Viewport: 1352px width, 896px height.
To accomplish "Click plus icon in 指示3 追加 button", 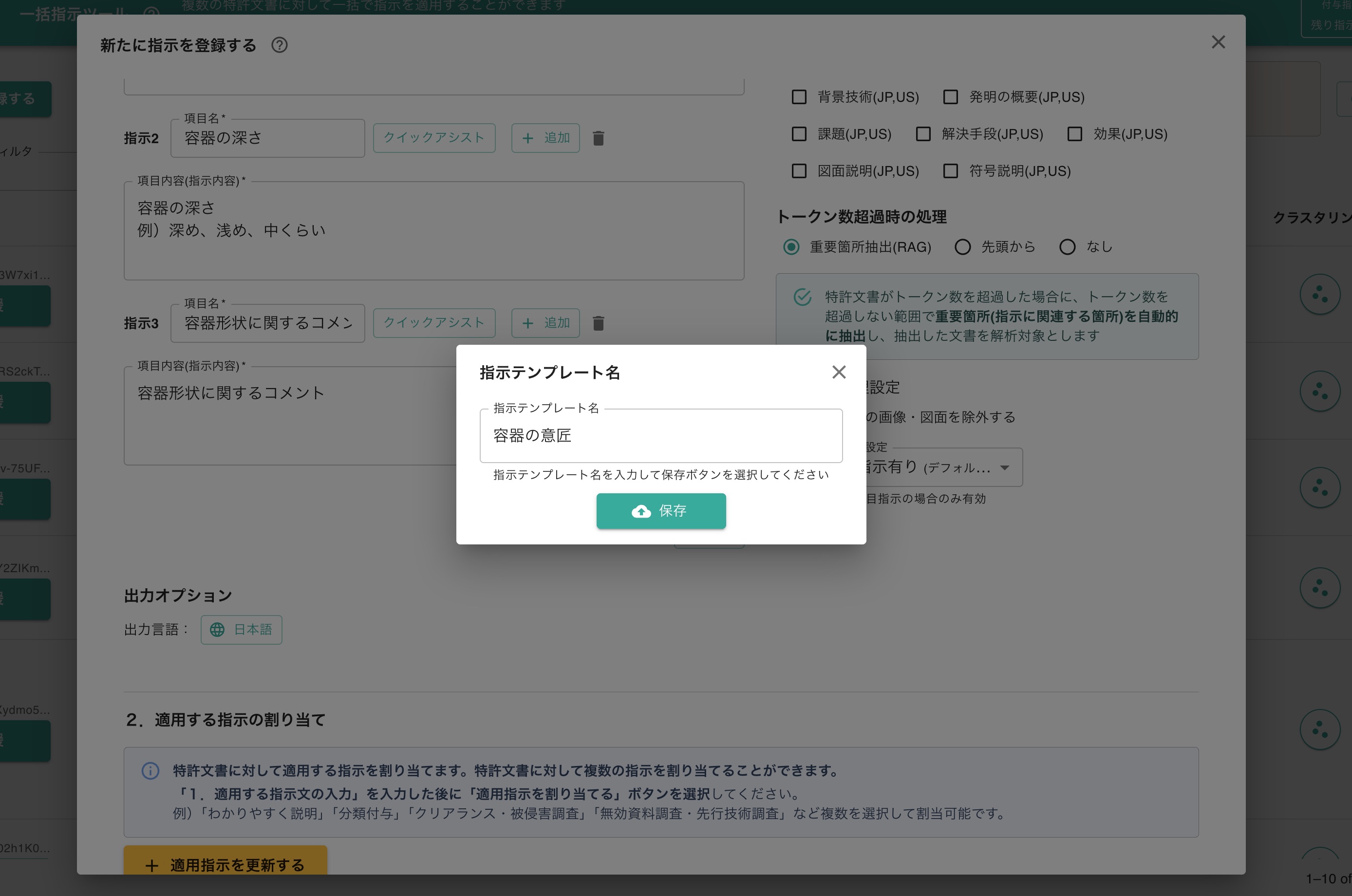I will pyautogui.click(x=528, y=323).
